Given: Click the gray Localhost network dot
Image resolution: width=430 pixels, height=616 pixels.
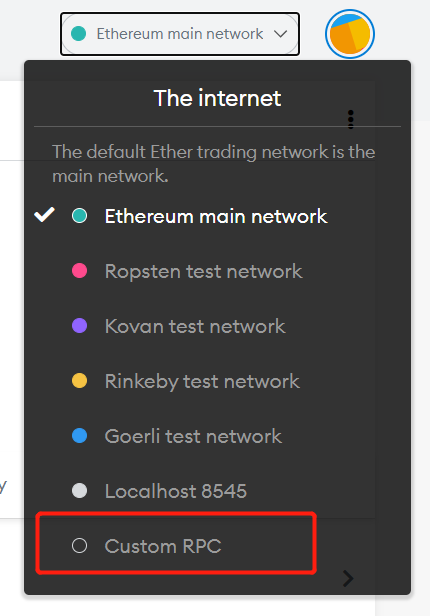Looking at the screenshot, I should [x=79, y=491].
